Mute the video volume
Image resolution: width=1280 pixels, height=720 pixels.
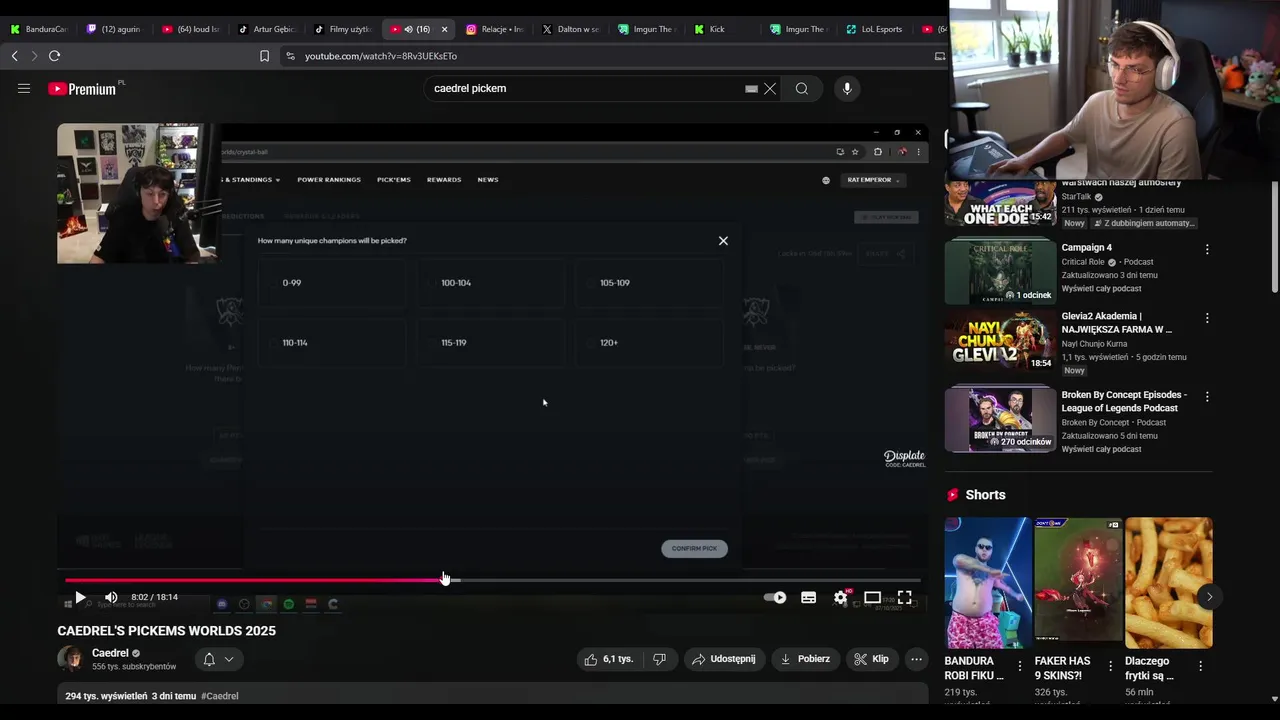point(111,597)
